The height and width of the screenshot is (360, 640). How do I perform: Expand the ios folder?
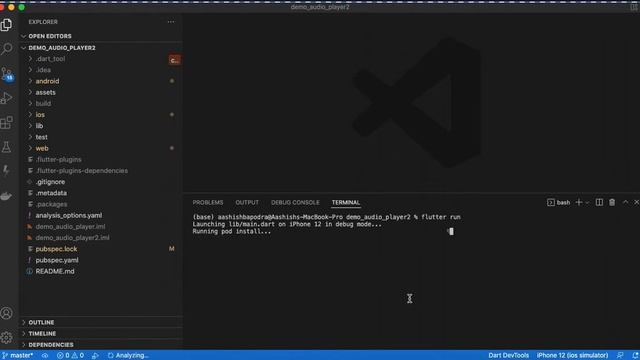101,115
